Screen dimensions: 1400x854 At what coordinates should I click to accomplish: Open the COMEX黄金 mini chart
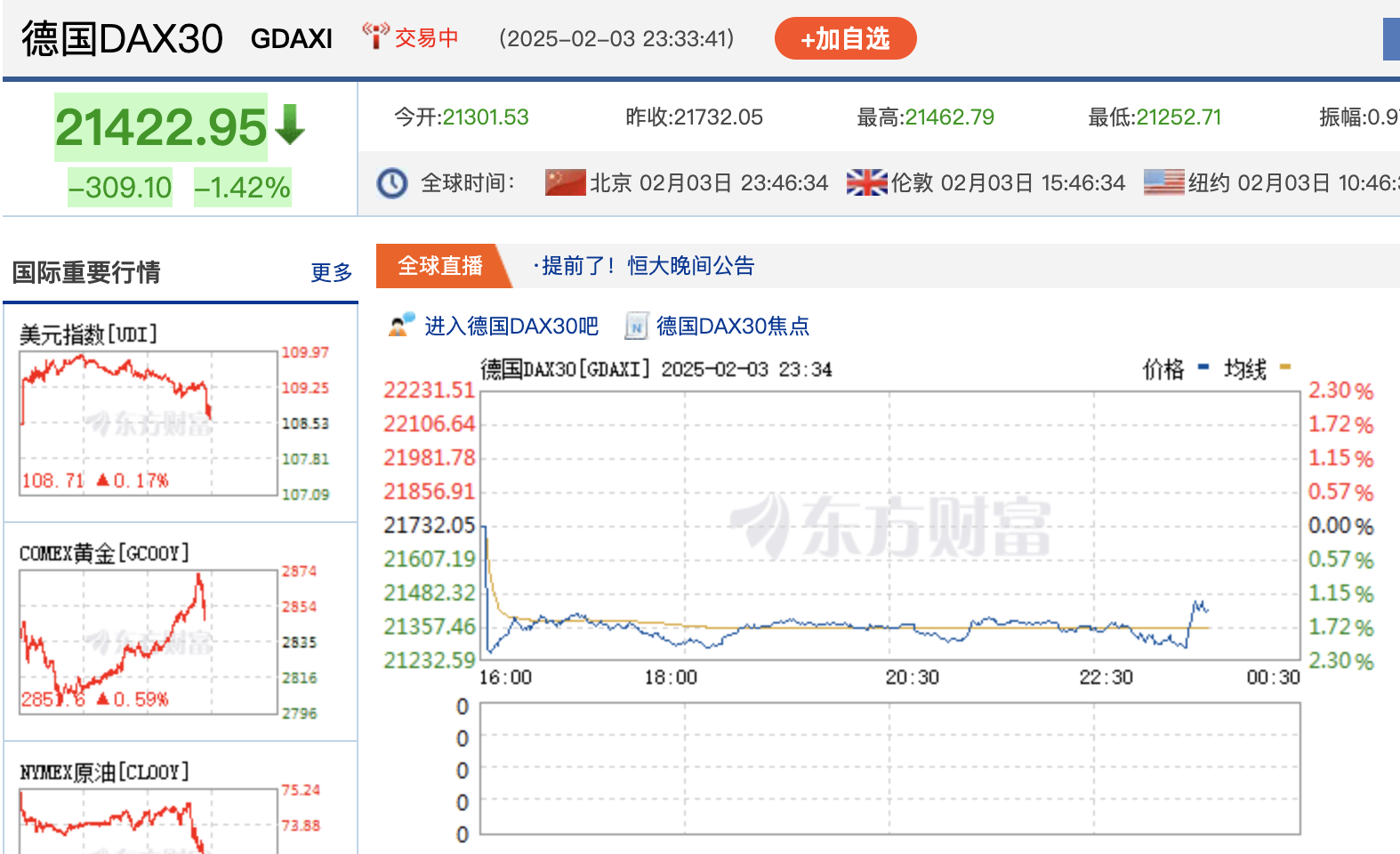149,642
